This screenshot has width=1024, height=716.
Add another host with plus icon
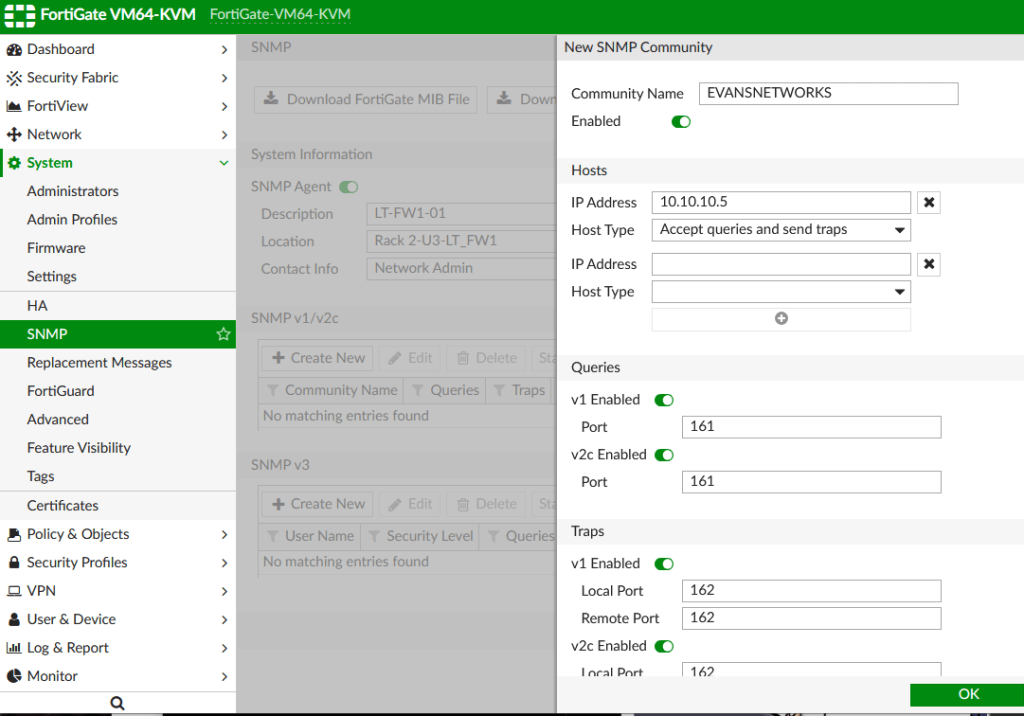pos(781,319)
